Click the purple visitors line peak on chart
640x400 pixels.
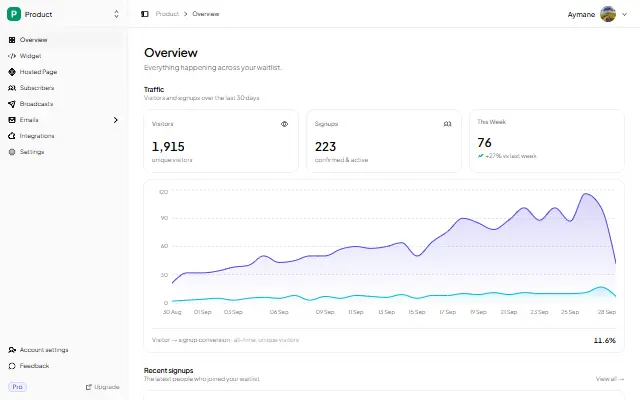coord(587,194)
